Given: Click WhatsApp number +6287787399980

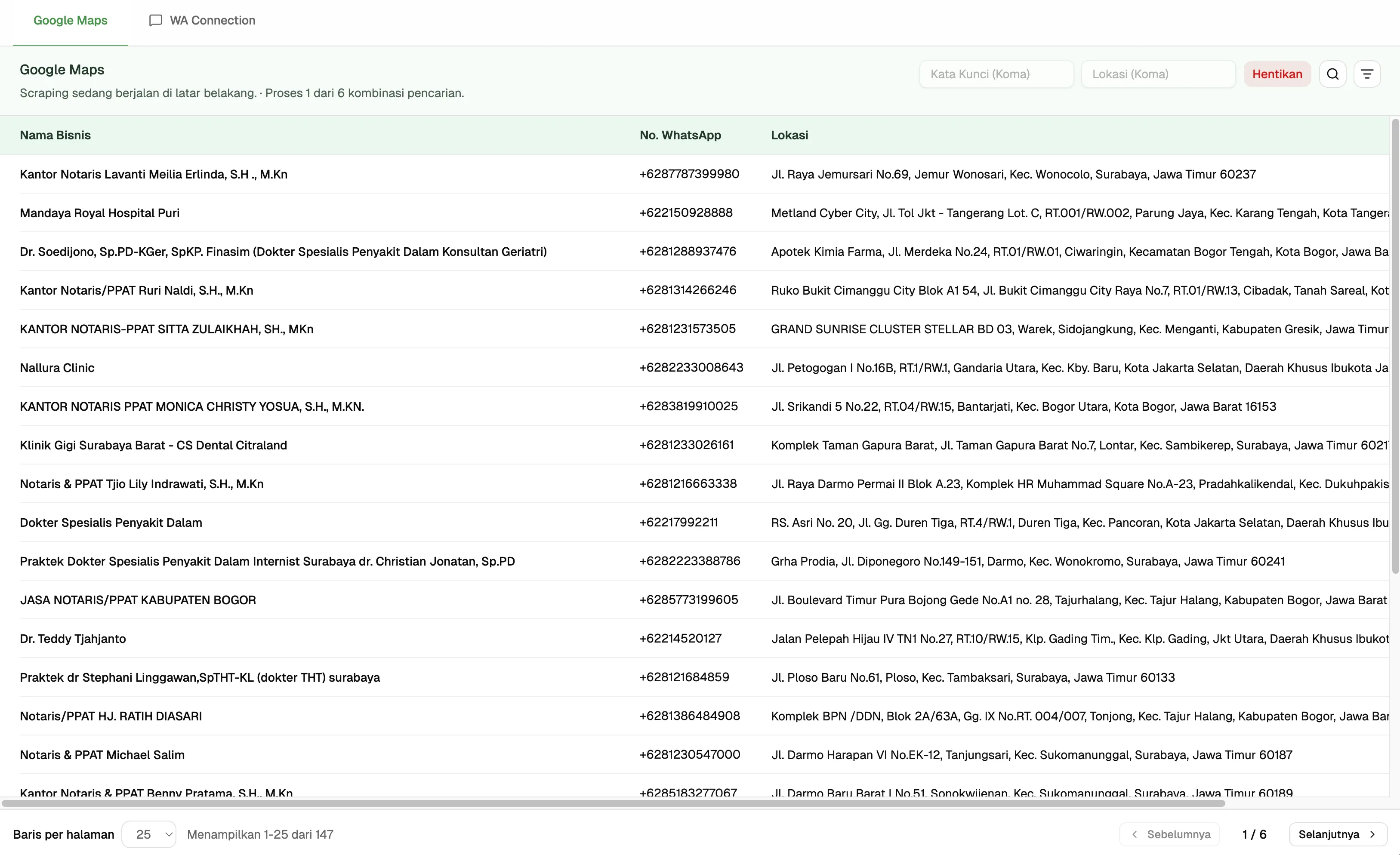Looking at the screenshot, I should point(689,174).
